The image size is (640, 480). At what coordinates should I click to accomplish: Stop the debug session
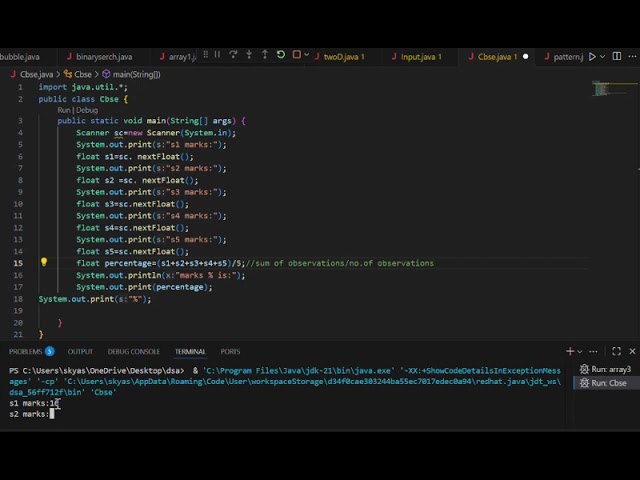pos(297,55)
